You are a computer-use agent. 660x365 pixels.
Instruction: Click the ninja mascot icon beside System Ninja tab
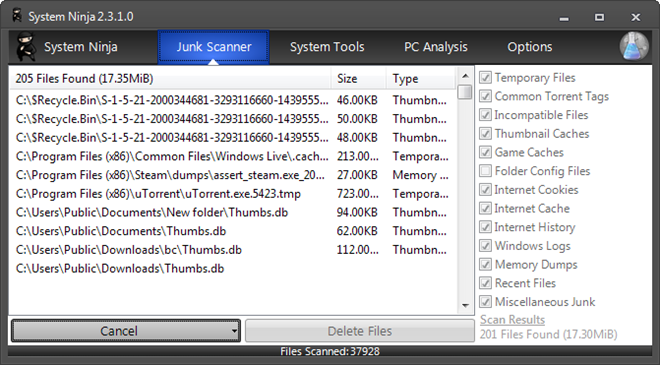[26, 47]
